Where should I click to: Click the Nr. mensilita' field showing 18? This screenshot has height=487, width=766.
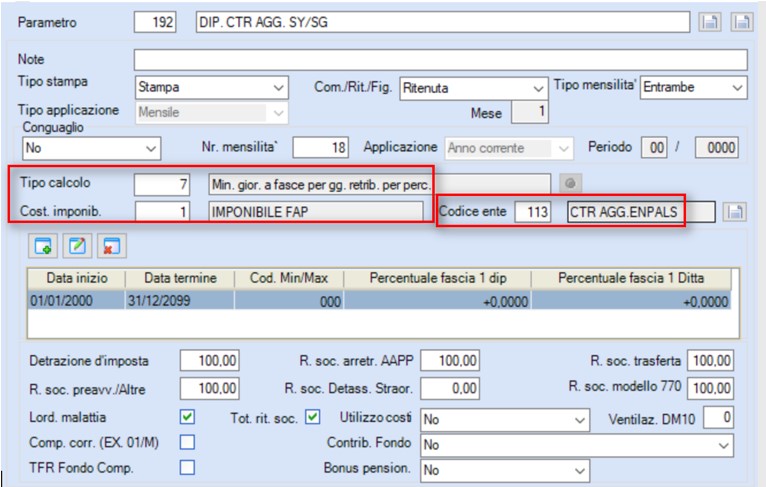(x=320, y=148)
